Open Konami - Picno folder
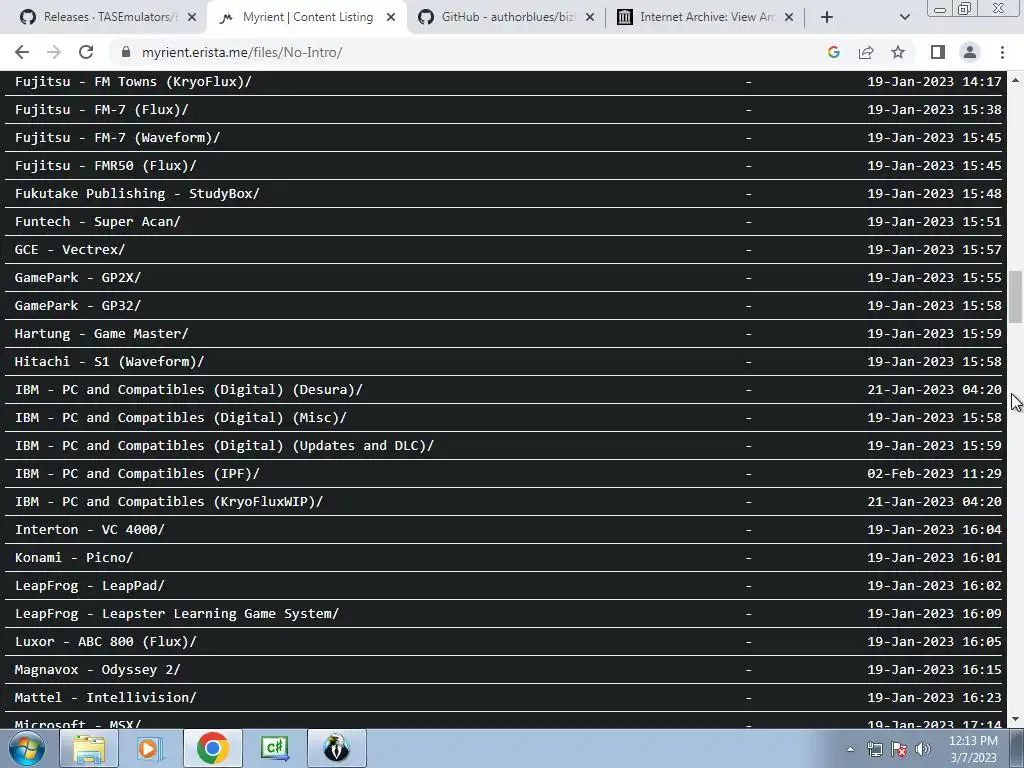This screenshot has width=1024, height=768. click(74, 558)
